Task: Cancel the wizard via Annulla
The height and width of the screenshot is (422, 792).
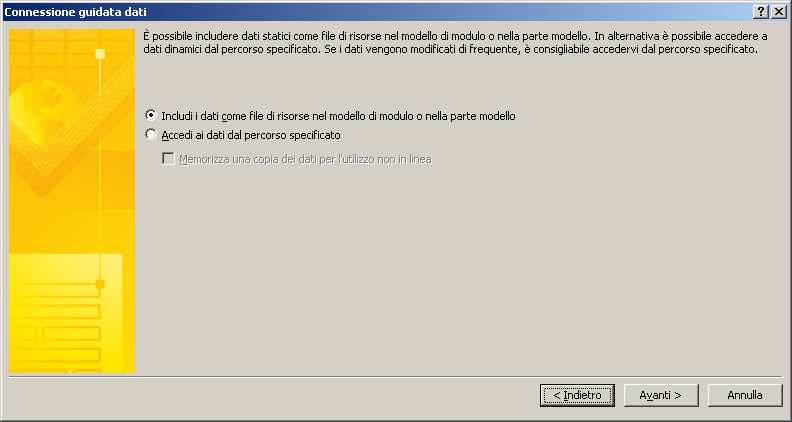Action: click(x=745, y=395)
